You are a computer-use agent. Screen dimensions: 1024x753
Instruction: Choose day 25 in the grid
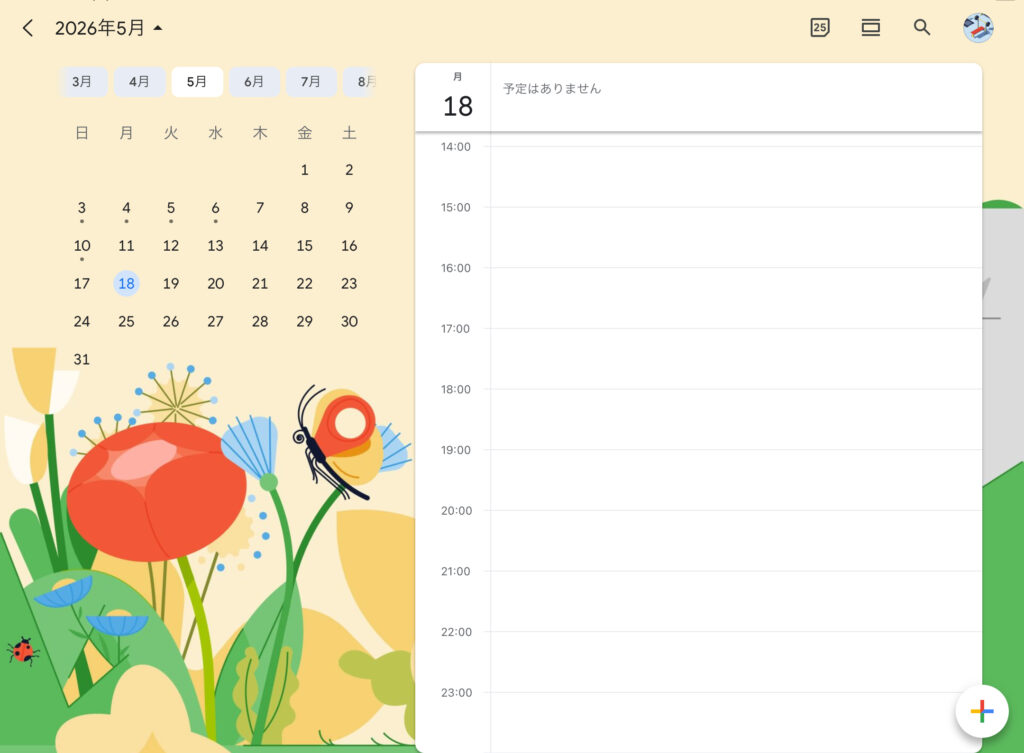[126, 321]
